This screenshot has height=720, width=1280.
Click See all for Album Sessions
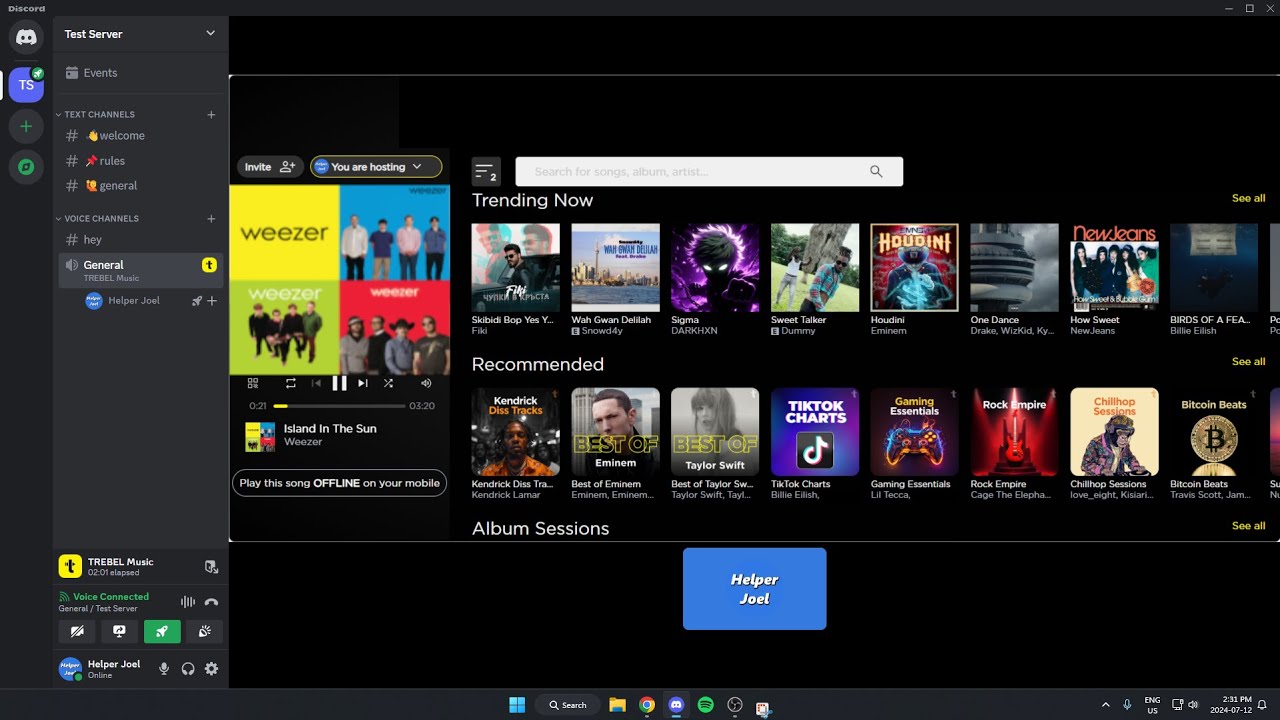click(x=1248, y=526)
